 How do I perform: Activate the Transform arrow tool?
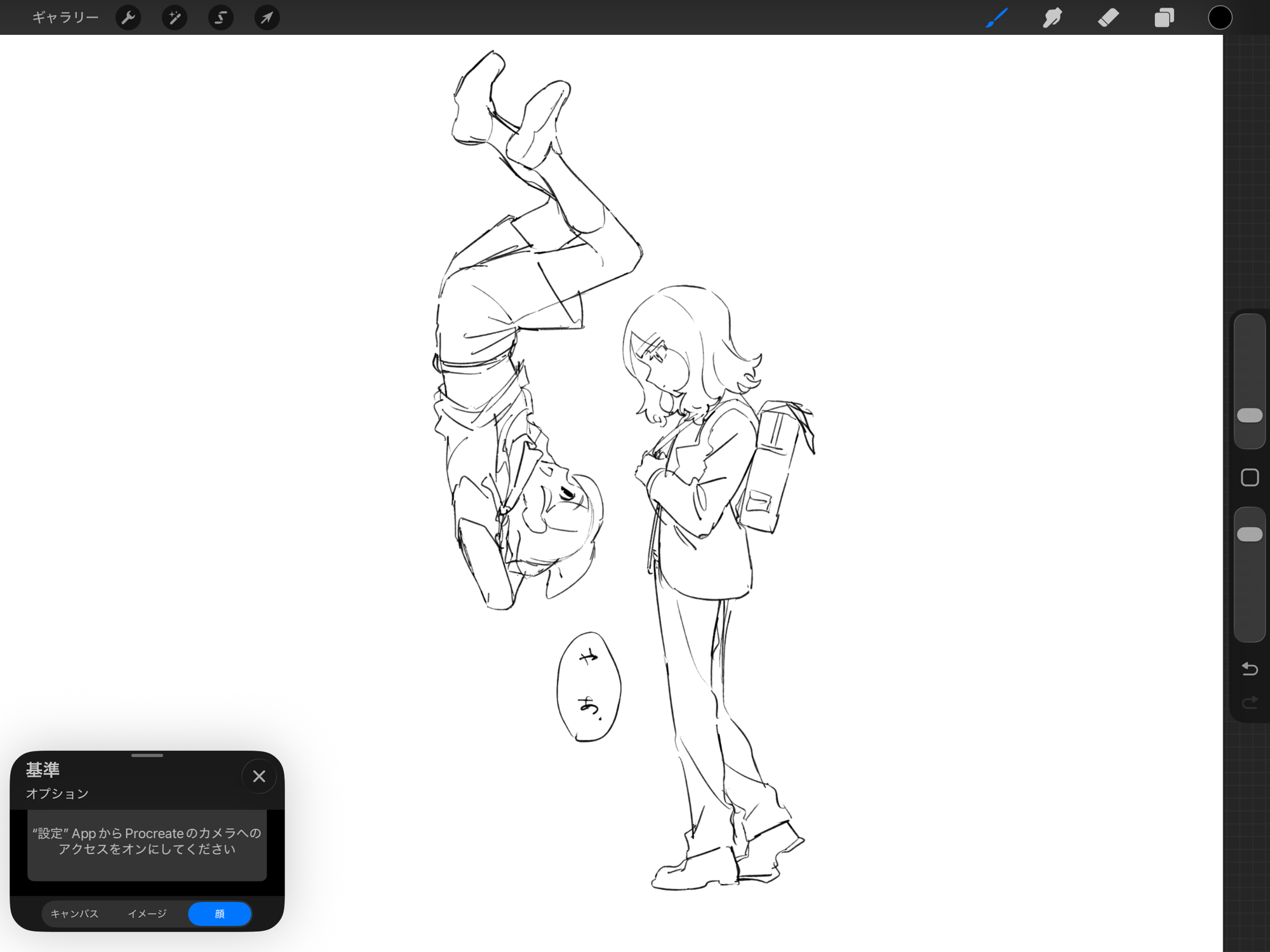[x=267, y=17]
